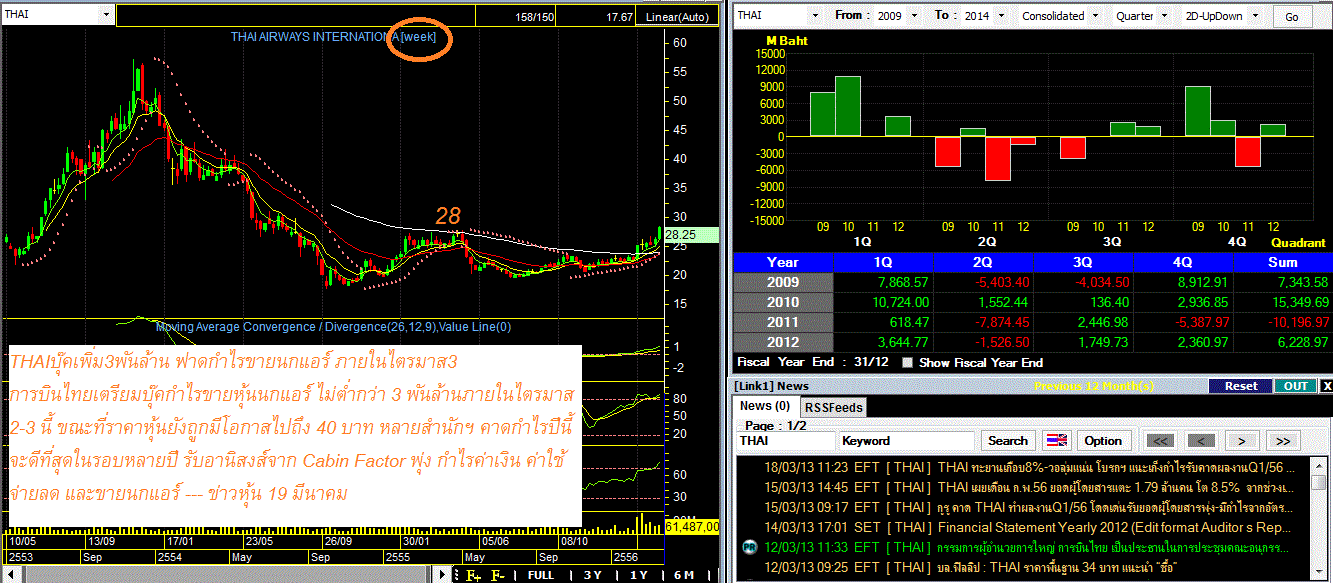Expand the To year 2014 dropdown
Viewport: 1333px width, 583px height.
pos(1001,16)
